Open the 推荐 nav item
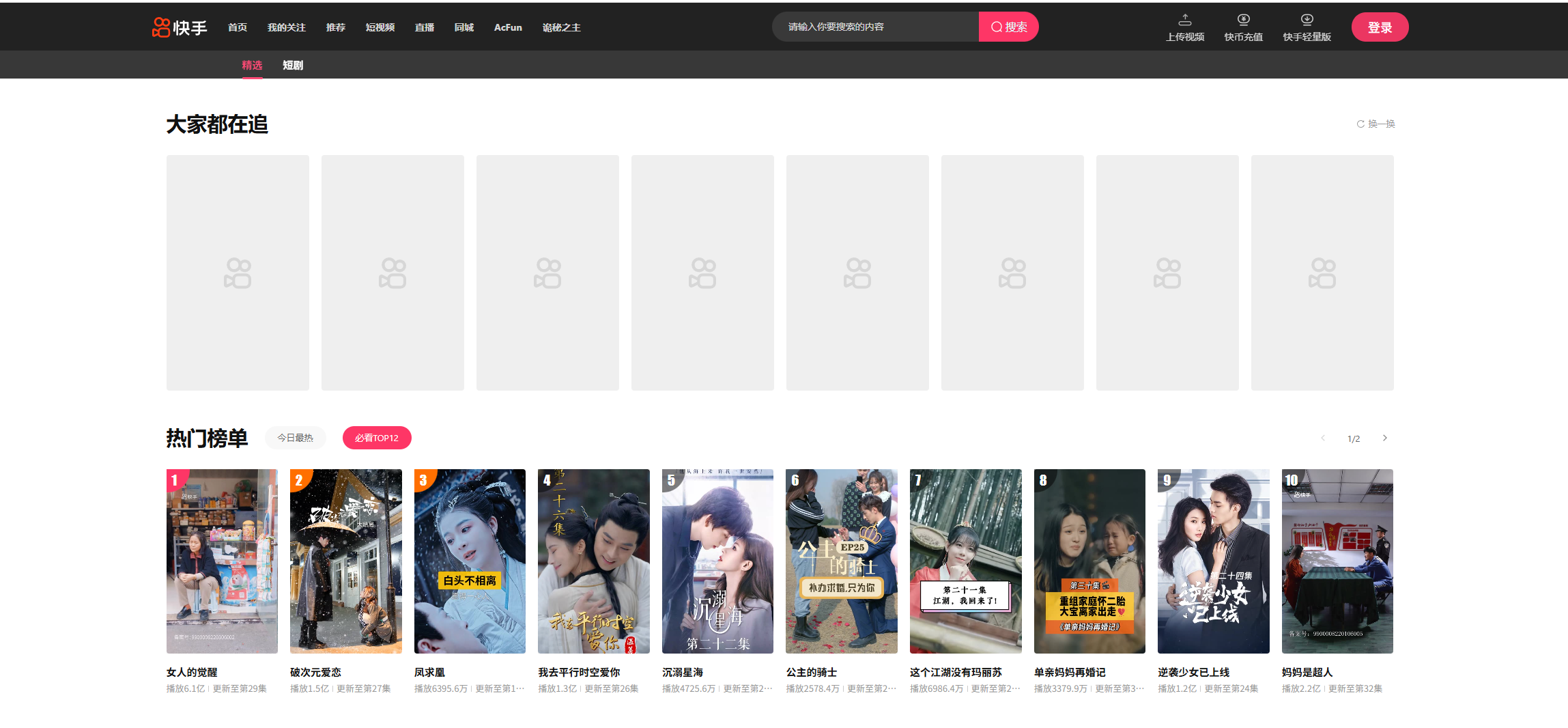The height and width of the screenshot is (728, 1568). pyautogui.click(x=336, y=27)
